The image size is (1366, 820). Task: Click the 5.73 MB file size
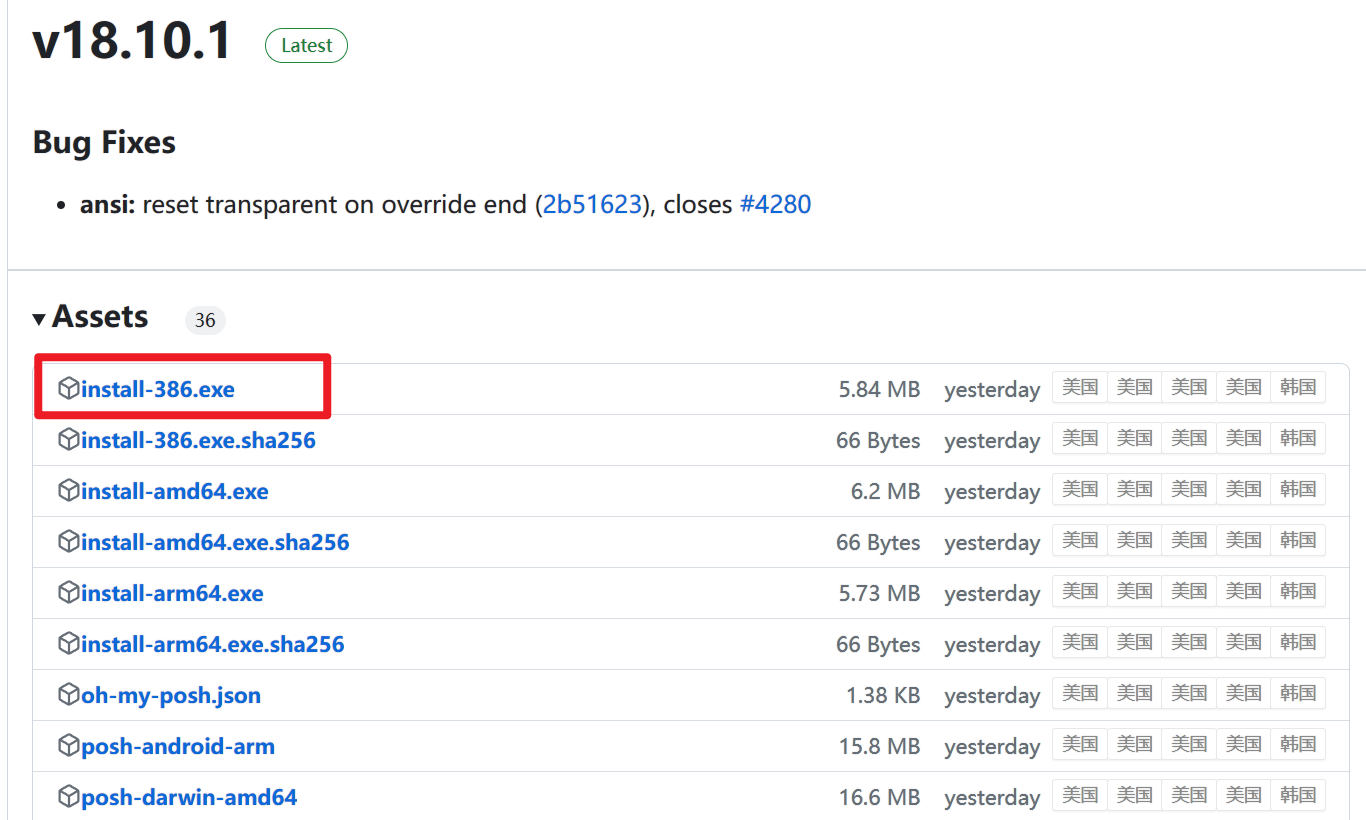click(x=879, y=593)
